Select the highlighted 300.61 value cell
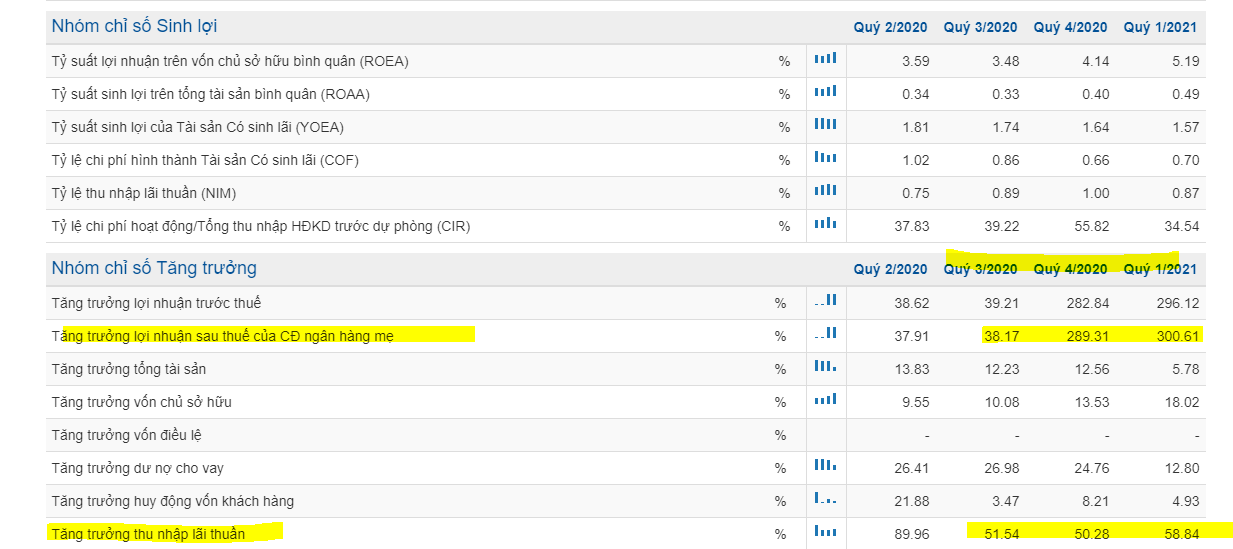The width and height of the screenshot is (1233, 549). tap(1177, 336)
